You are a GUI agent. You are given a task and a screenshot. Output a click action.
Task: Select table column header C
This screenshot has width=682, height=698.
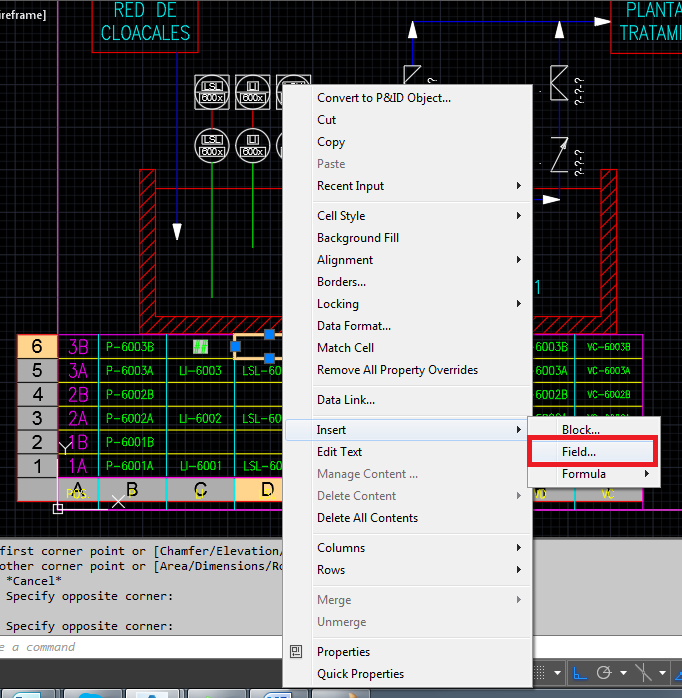click(x=200, y=490)
